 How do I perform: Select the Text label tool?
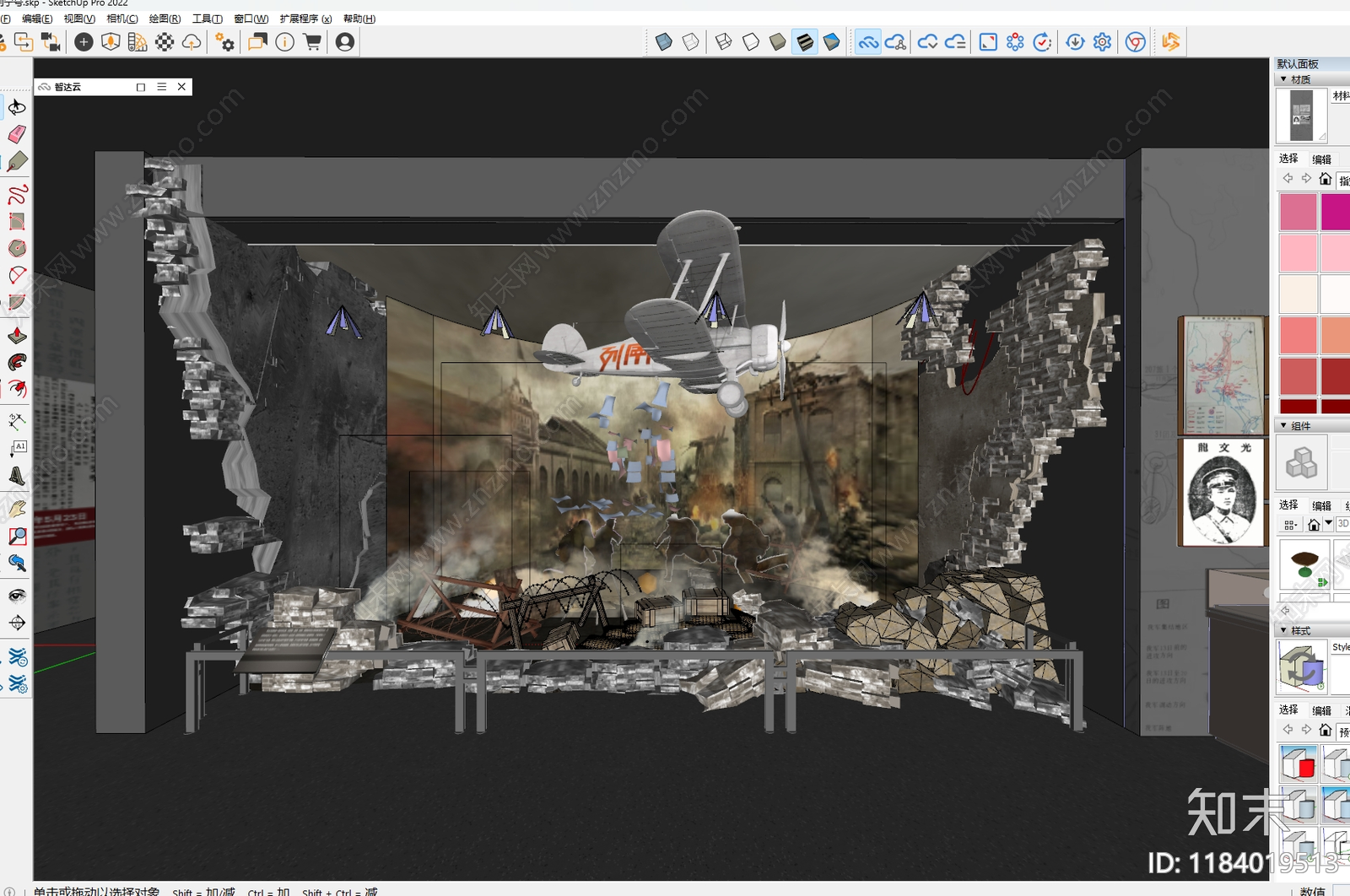[17, 447]
